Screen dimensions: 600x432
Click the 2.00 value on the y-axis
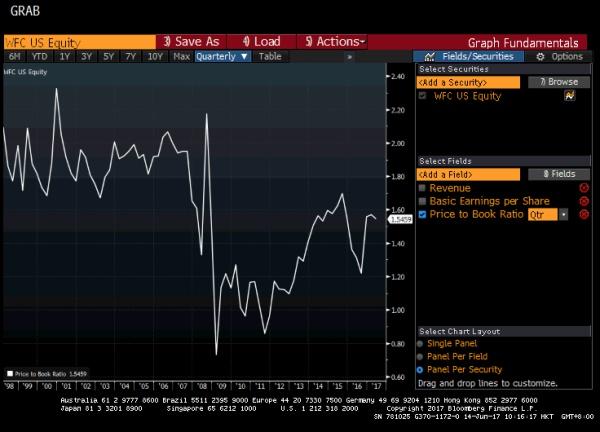398,143
